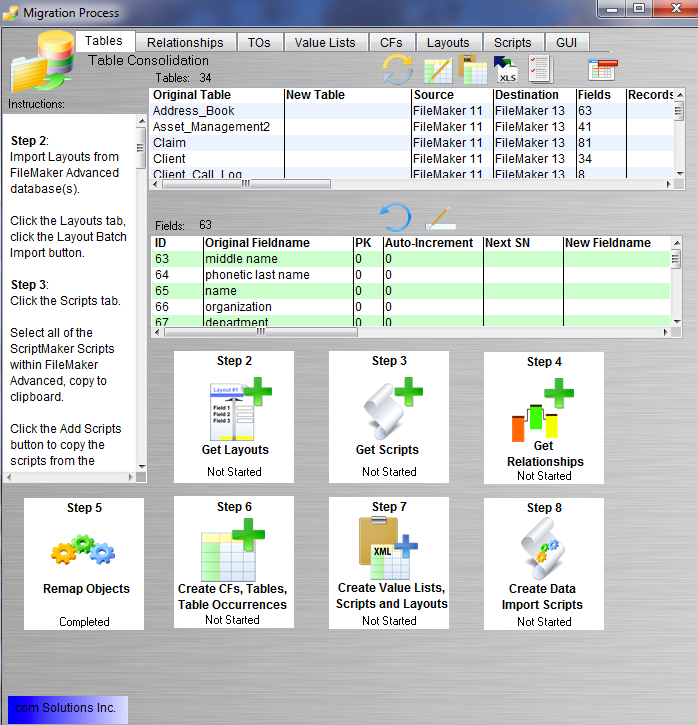Click the Step 6 Create Tables icon
The width and height of the screenshot is (698, 725).
tap(233, 549)
